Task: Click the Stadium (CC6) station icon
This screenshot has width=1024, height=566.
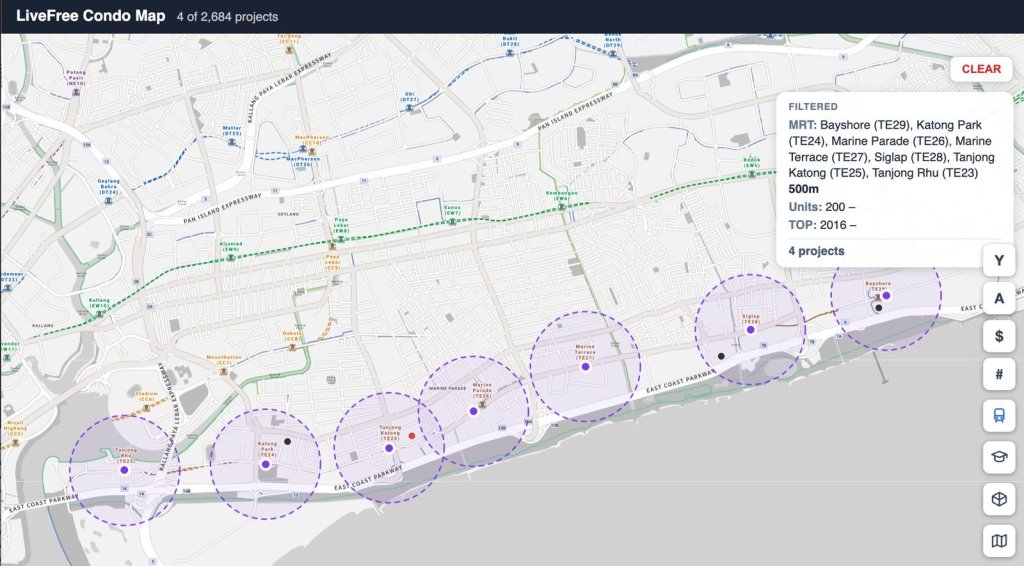Action: pyautogui.click(x=146, y=407)
